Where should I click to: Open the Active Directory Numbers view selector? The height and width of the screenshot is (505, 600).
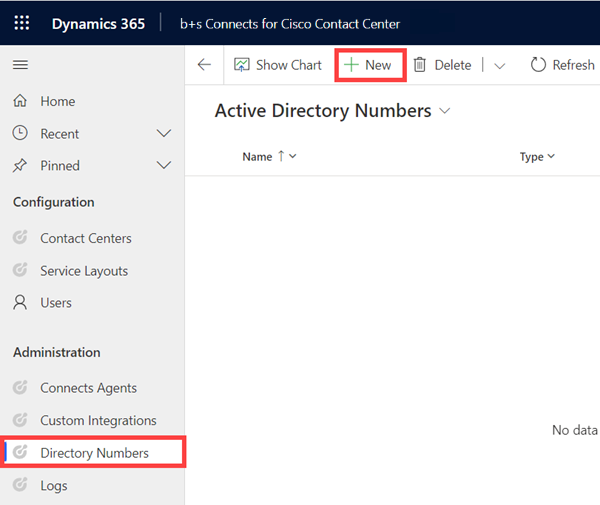445,111
